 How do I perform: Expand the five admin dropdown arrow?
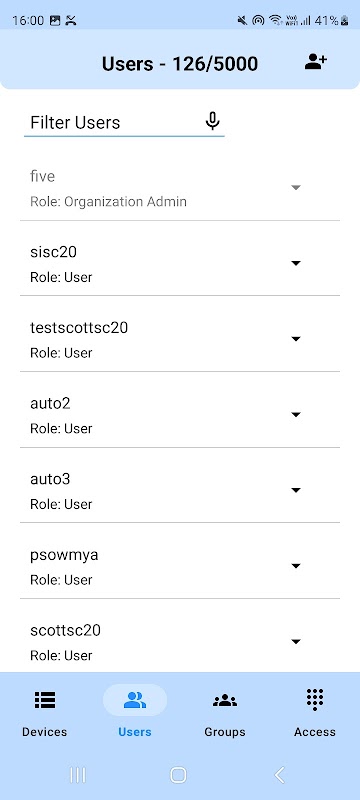click(x=296, y=188)
